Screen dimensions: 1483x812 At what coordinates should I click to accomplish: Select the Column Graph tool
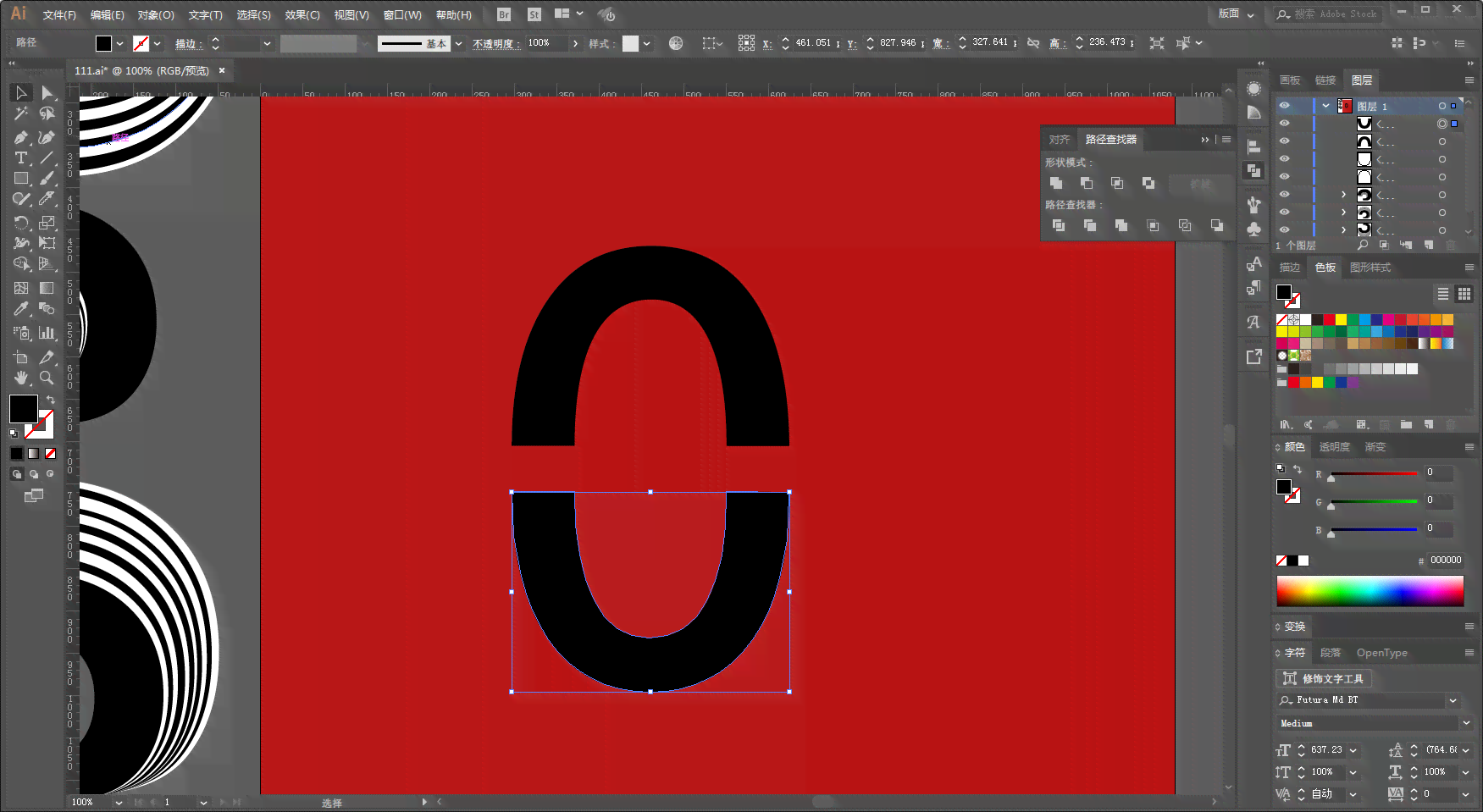point(47,333)
